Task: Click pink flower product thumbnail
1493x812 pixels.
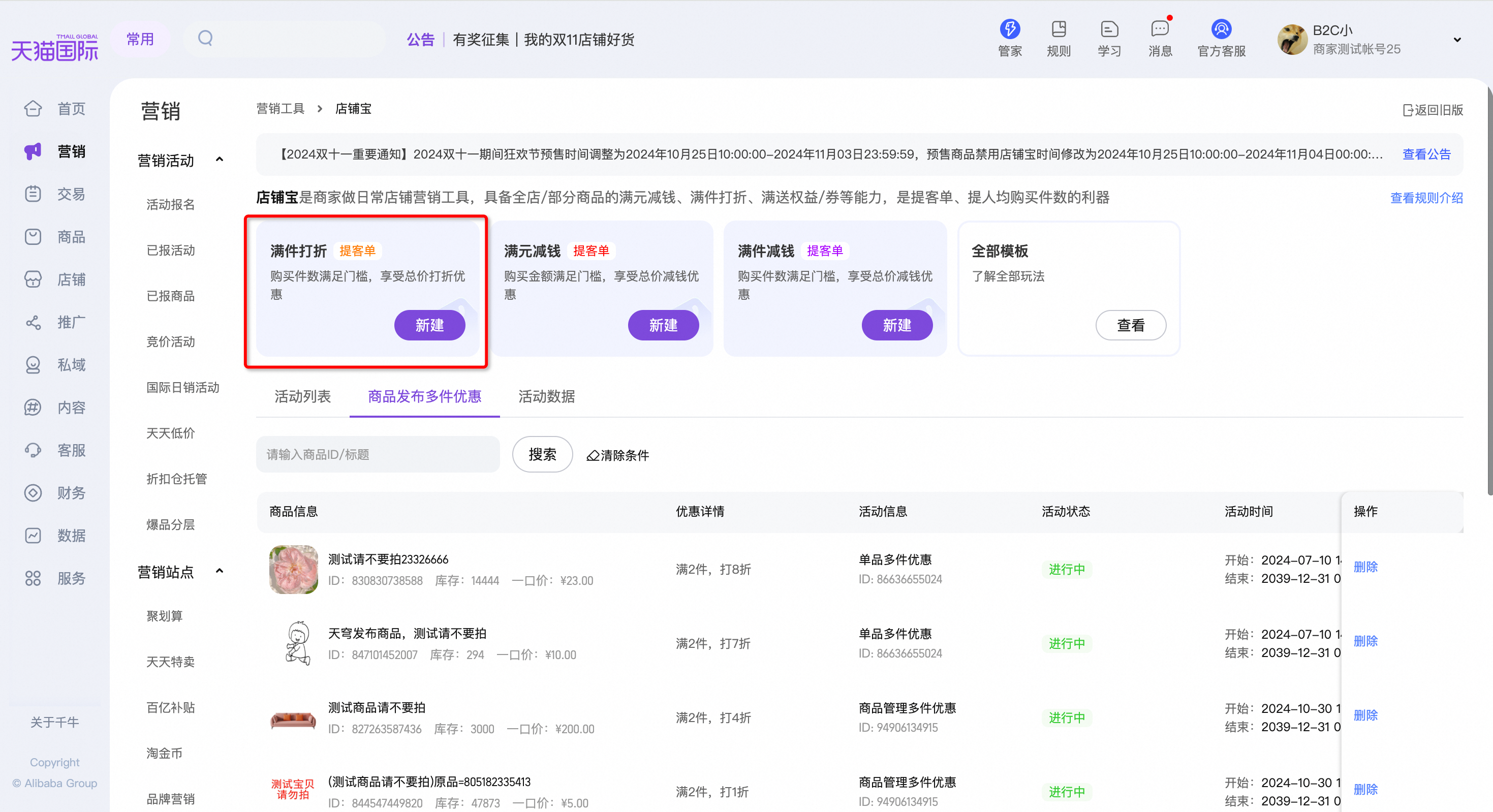Action: (x=294, y=569)
